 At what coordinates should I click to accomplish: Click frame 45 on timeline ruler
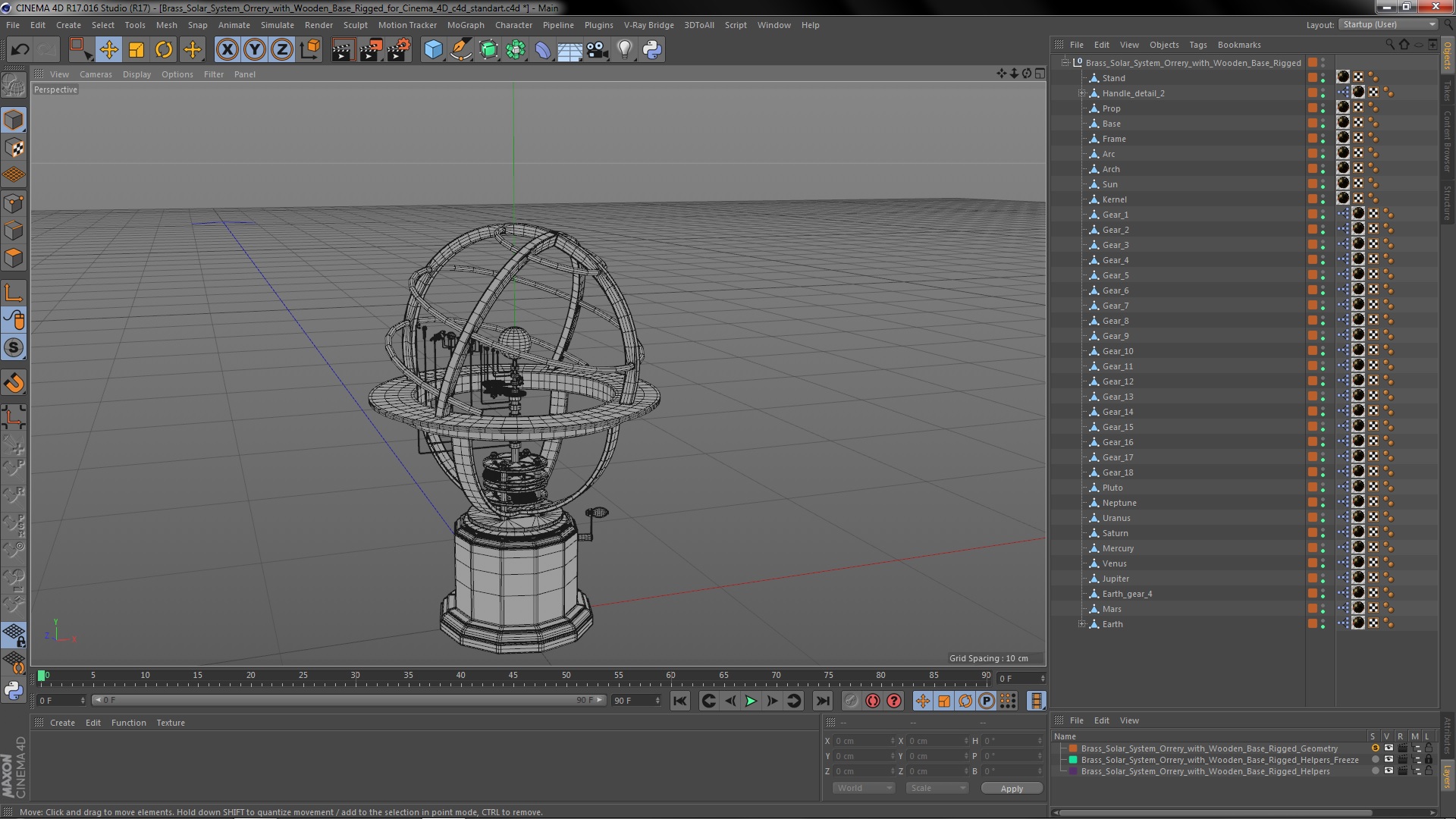point(513,675)
